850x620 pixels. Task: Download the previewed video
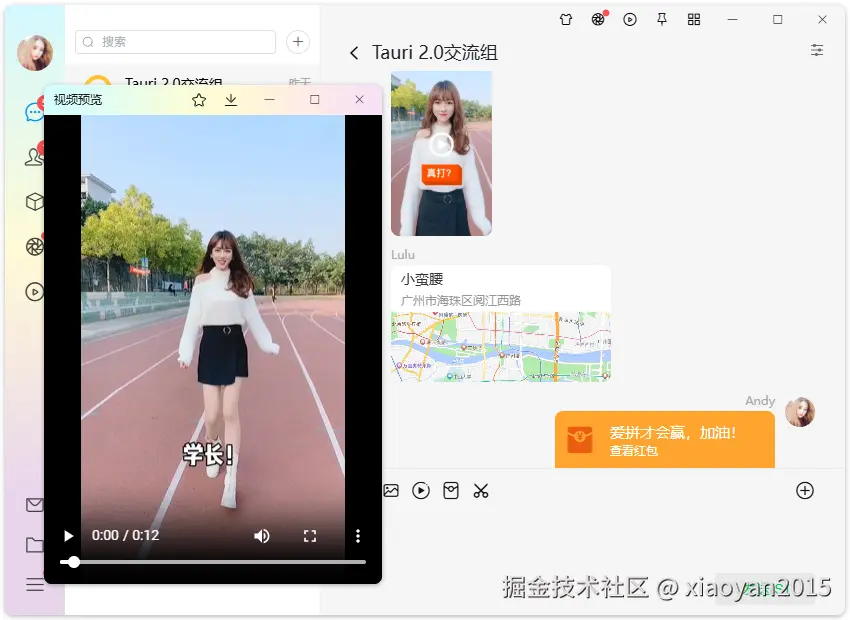231,100
